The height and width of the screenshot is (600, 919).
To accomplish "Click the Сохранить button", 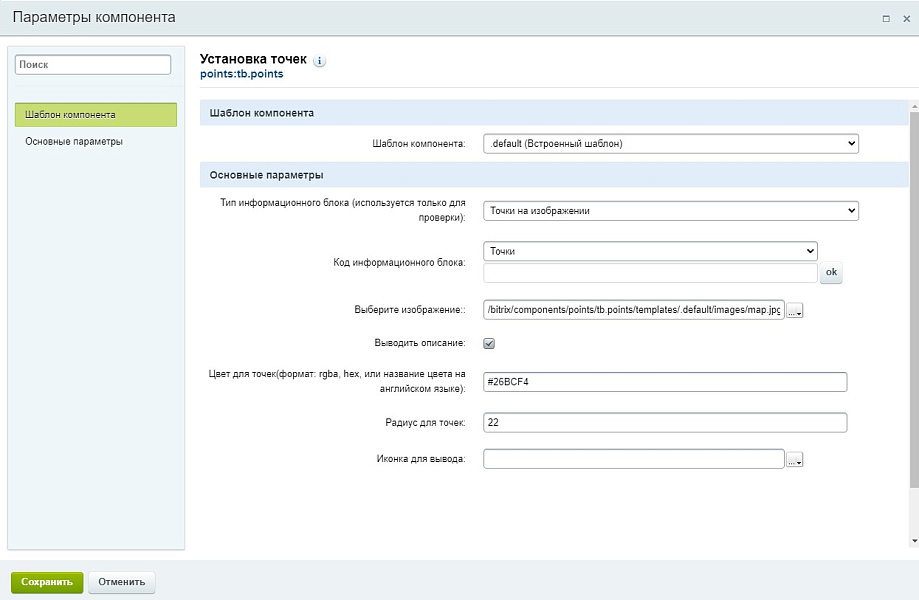I will pyautogui.click(x=47, y=582).
